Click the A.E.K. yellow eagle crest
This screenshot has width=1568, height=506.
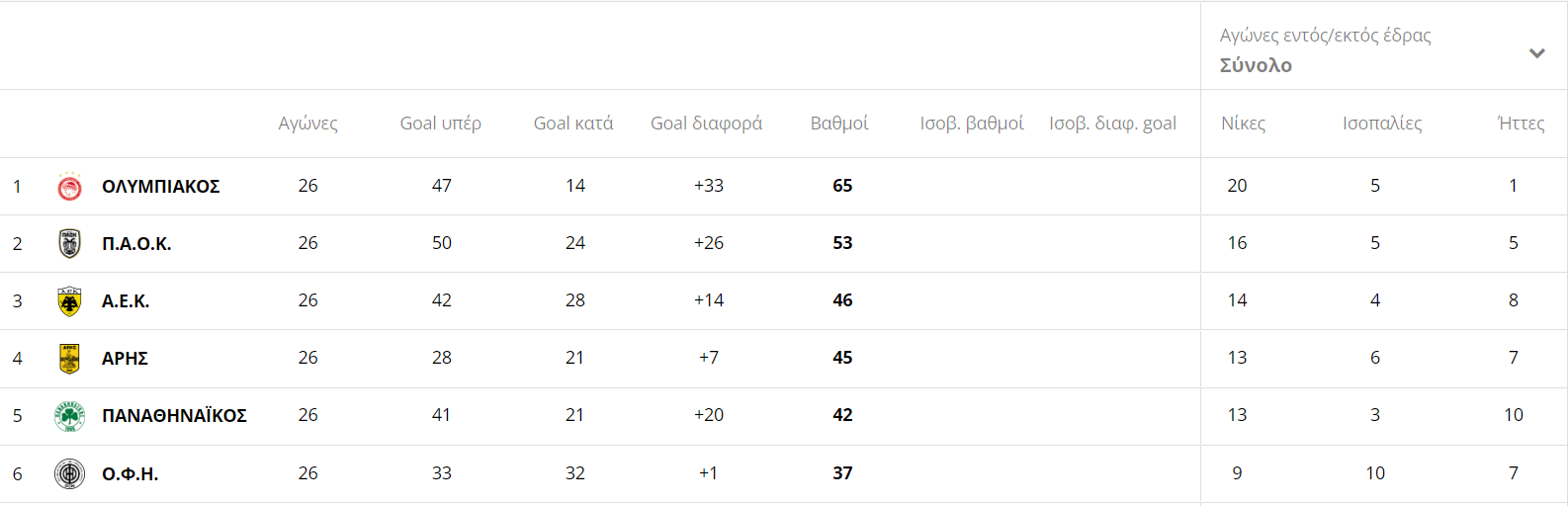click(x=69, y=301)
